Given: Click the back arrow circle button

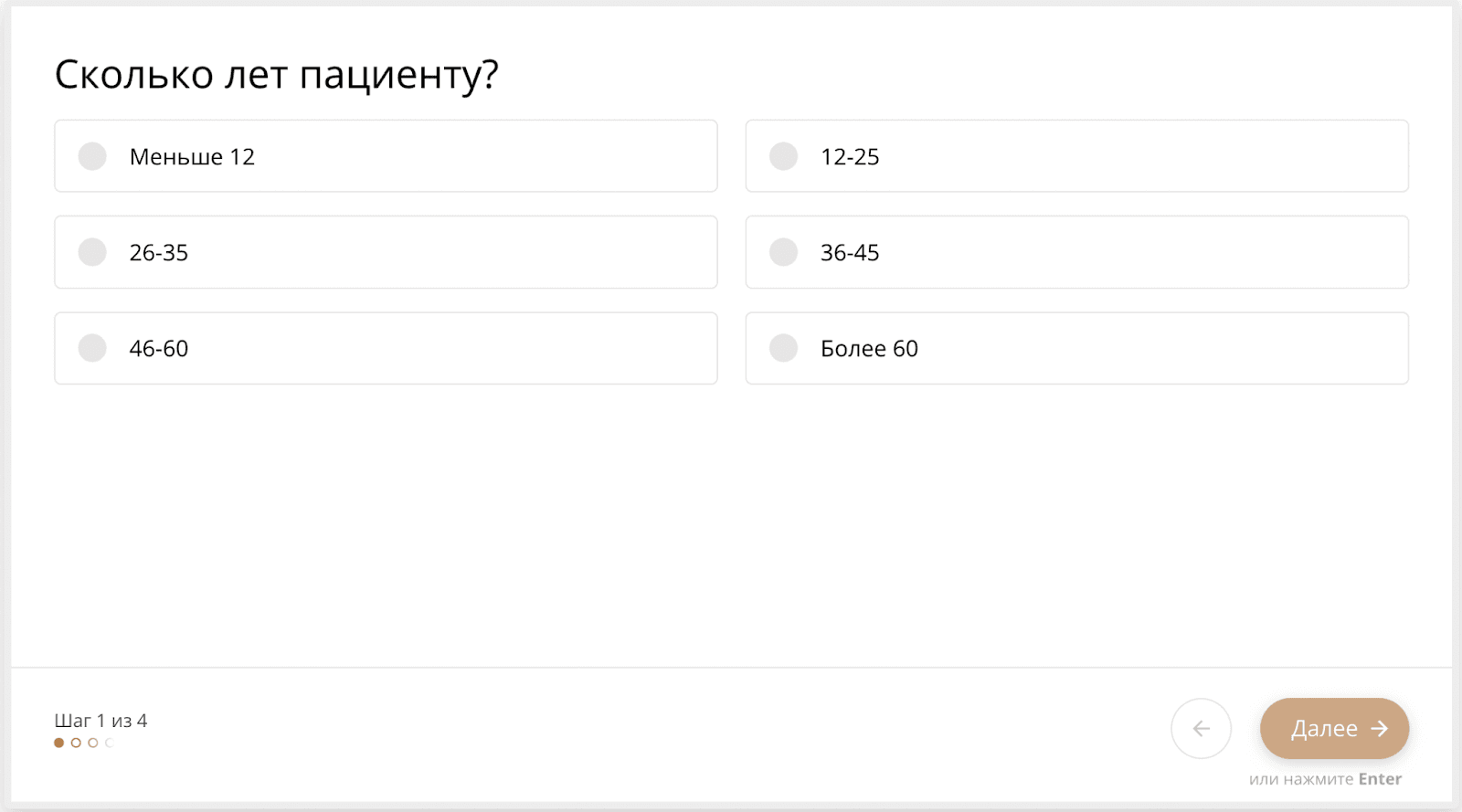Looking at the screenshot, I should pos(1201,728).
